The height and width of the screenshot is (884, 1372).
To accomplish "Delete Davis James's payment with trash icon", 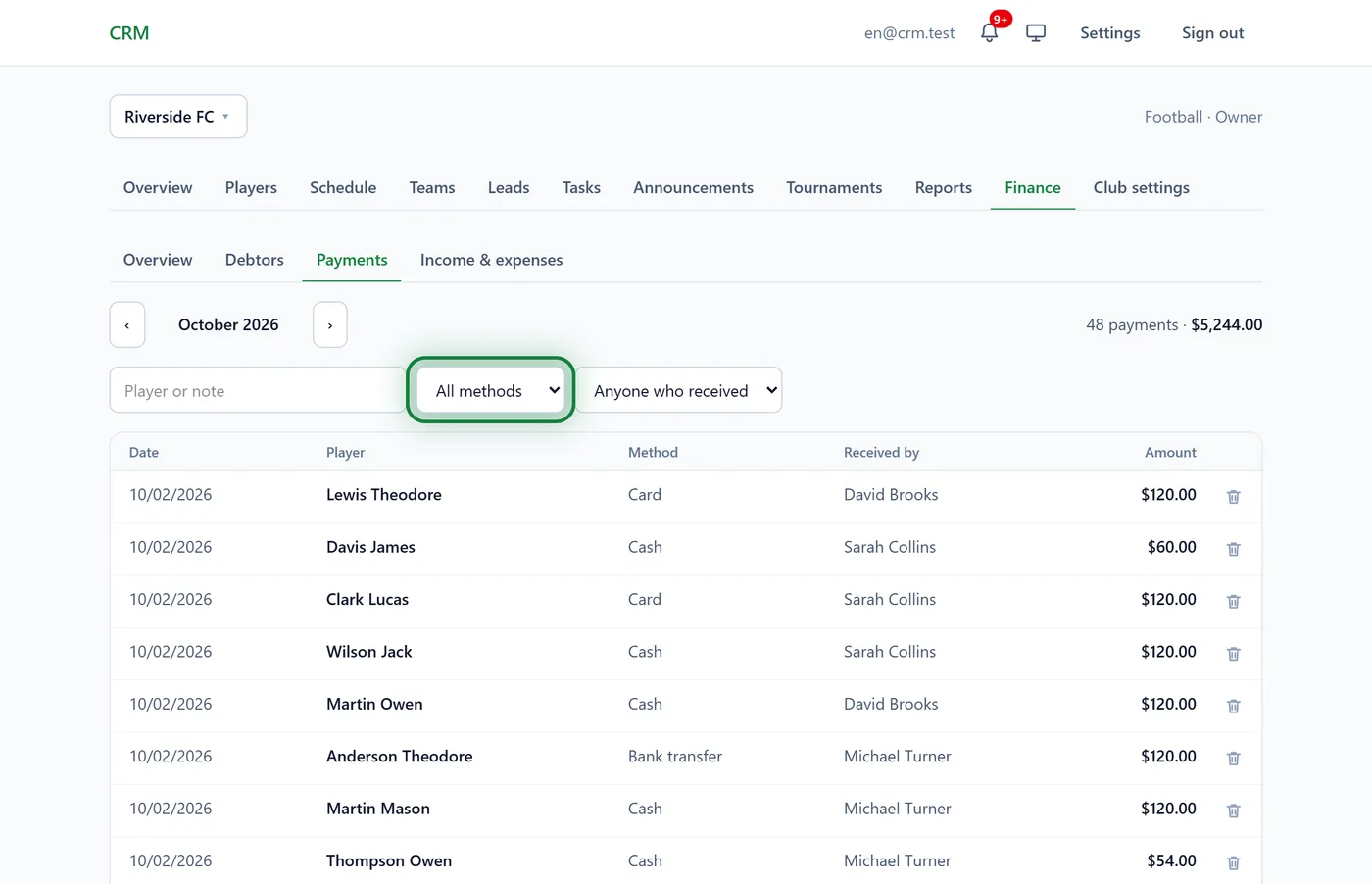I will click(x=1234, y=549).
